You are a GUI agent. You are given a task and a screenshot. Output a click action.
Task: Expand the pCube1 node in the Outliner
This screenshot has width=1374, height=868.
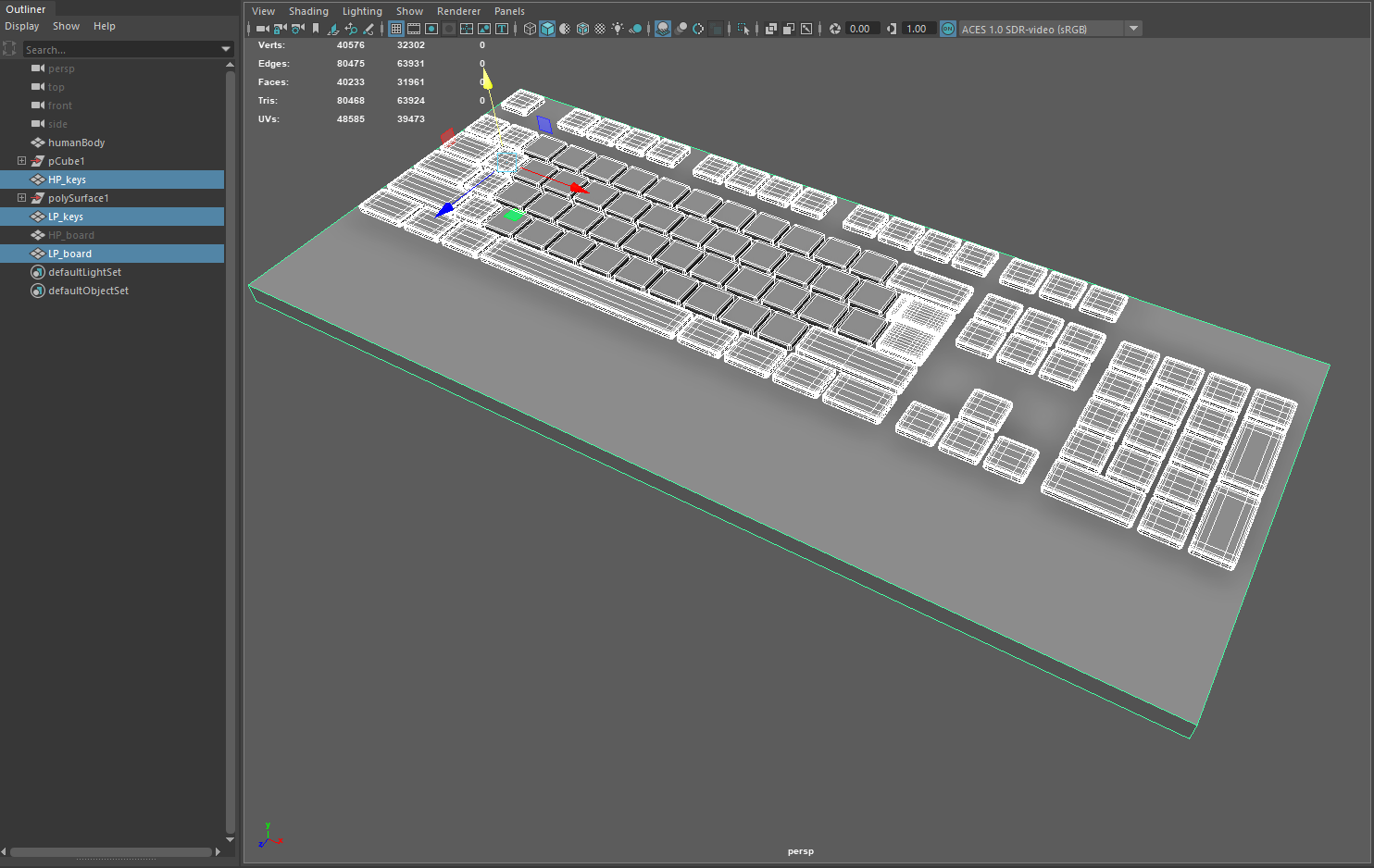point(20,160)
